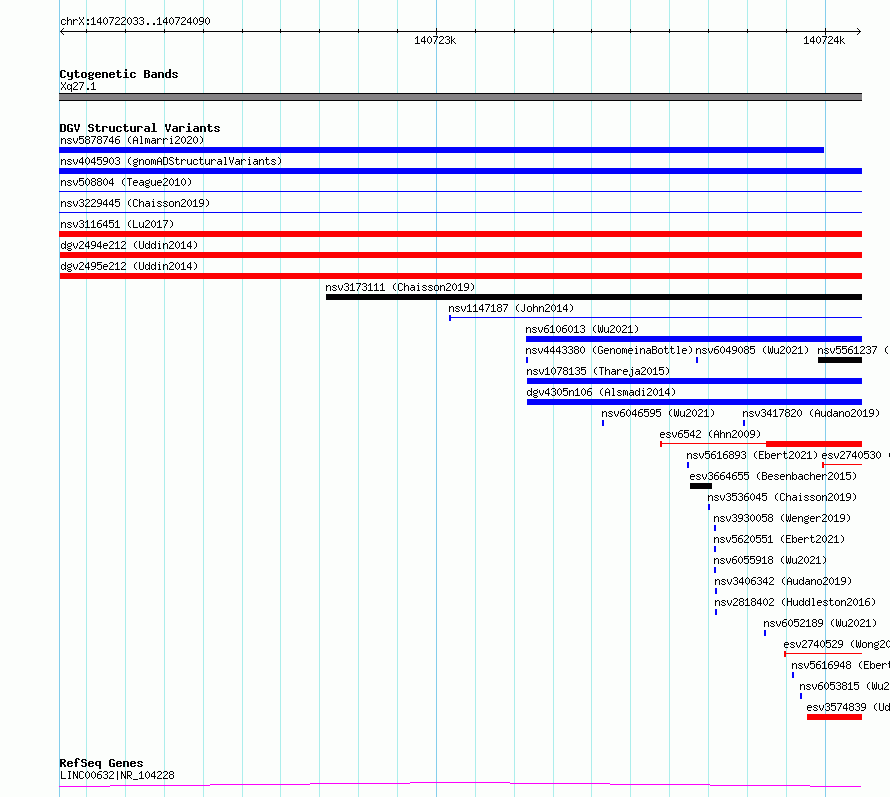
Task: Open nsv4045903 (gnomADStructuralVariants) label
Action: click(171, 161)
